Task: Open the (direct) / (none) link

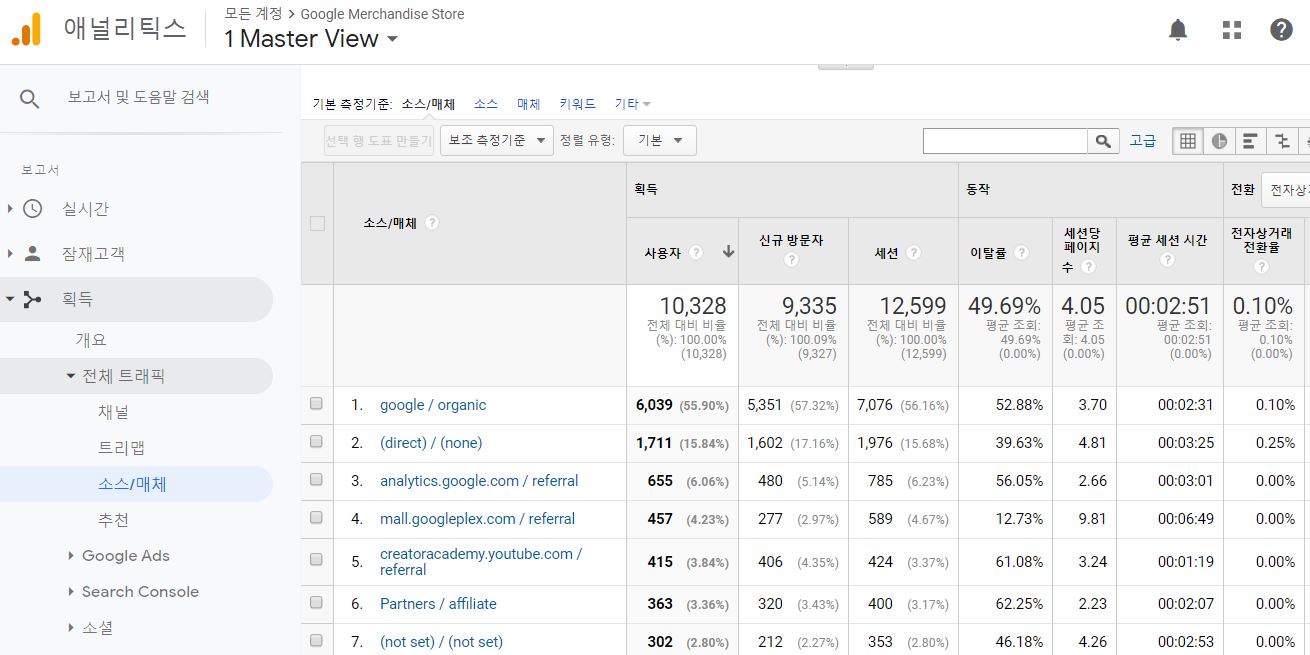Action: pos(431,443)
